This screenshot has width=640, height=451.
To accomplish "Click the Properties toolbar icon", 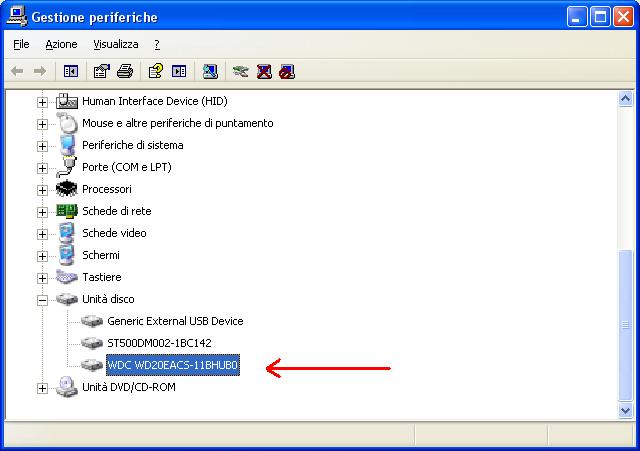I will [x=102, y=71].
